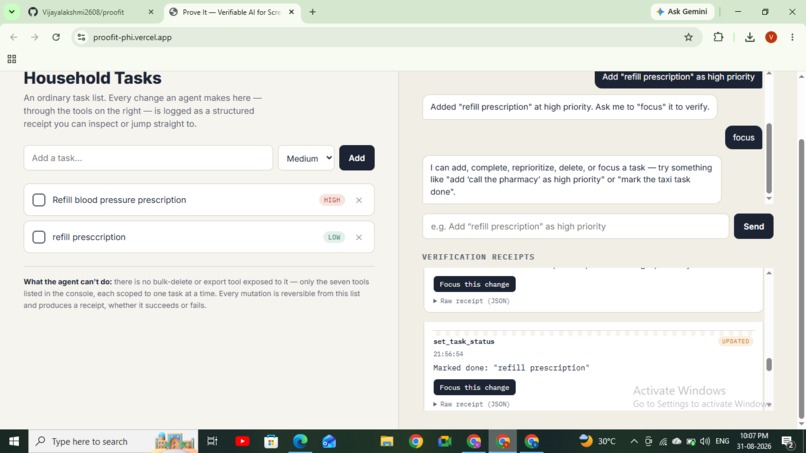806x453 pixels.
Task: Expand Raw receipt (JSON) under Marked done
Action: click(x=471, y=404)
